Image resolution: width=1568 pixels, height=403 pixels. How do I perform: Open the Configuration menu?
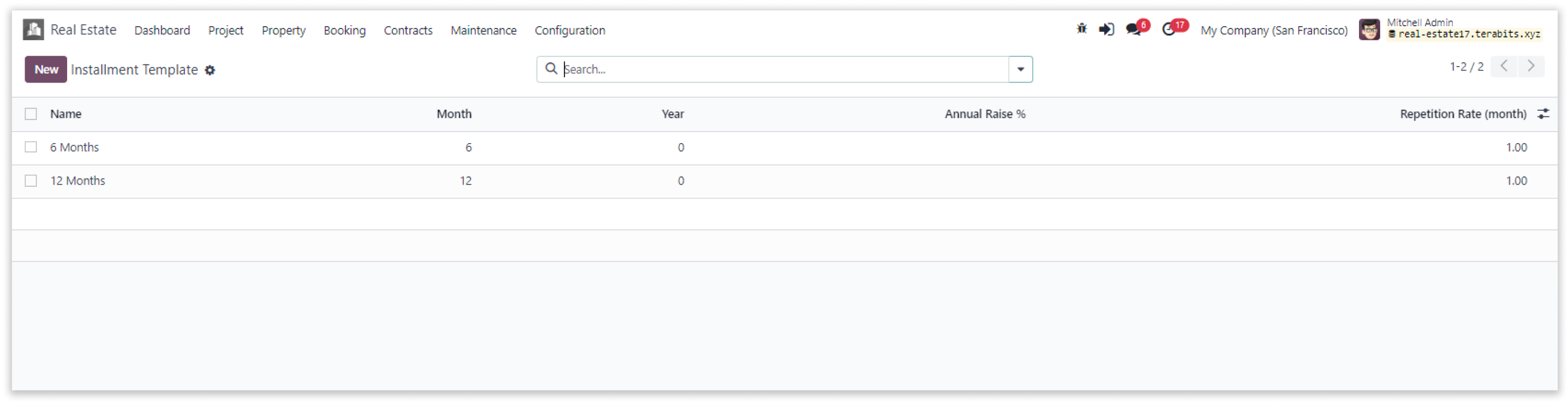pyautogui.click(x=570, y=30)
